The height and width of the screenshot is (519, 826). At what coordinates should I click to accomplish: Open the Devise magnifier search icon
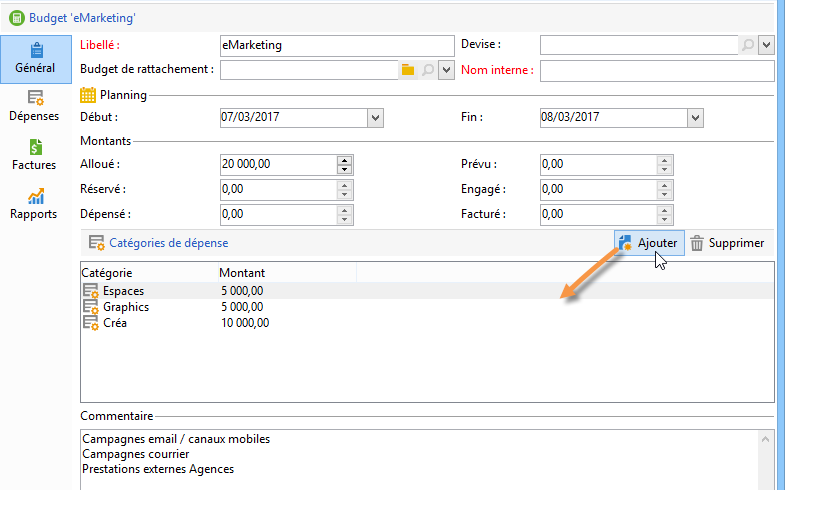click(x=748, y=45)
